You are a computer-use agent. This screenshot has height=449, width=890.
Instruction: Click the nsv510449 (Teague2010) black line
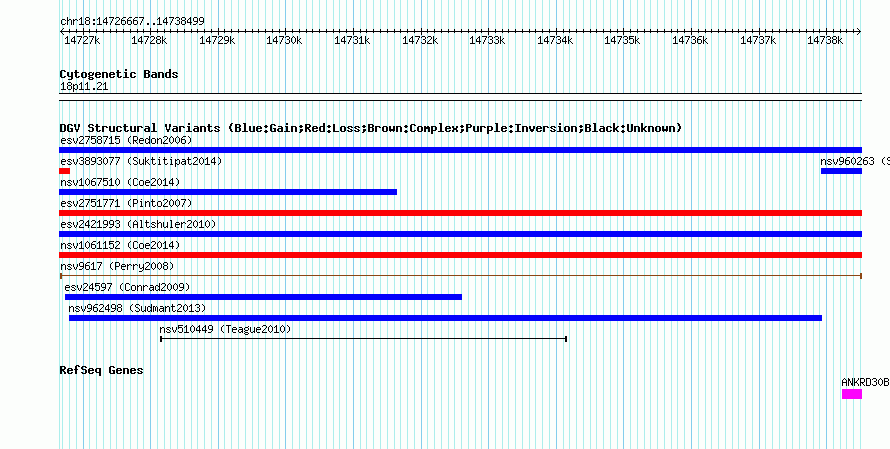point(364,339)
